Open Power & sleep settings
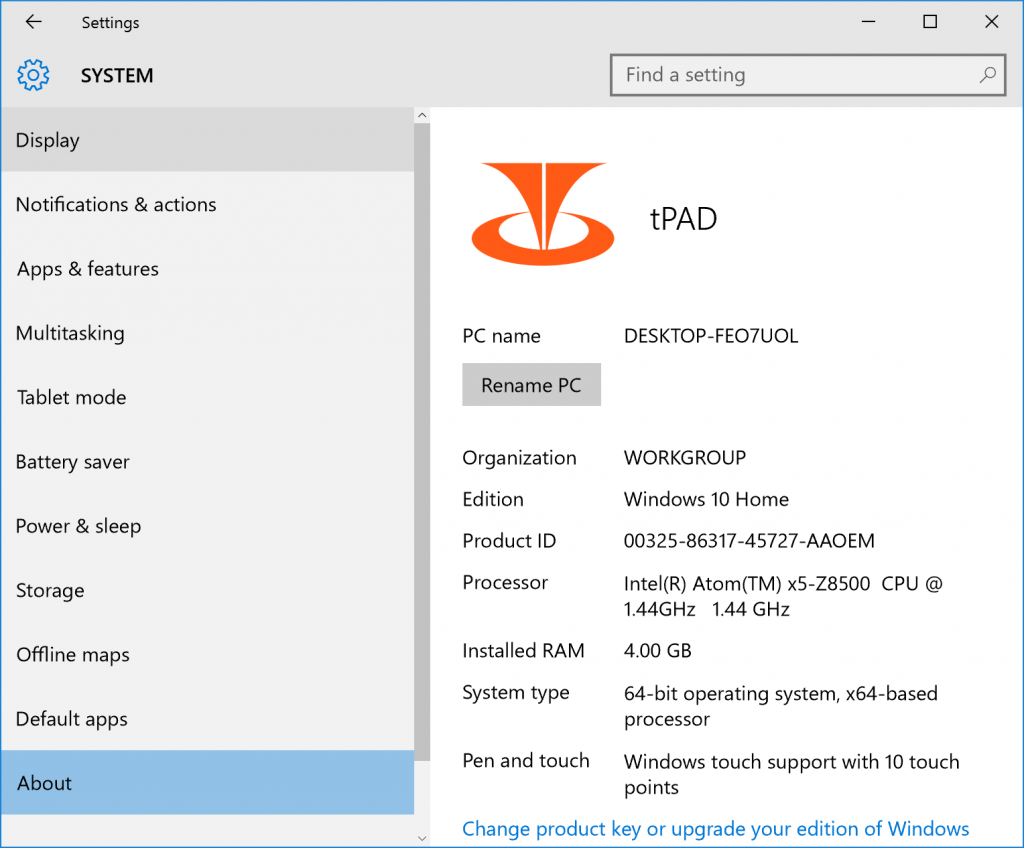The image size is (1024, 848). coord(208,526)
